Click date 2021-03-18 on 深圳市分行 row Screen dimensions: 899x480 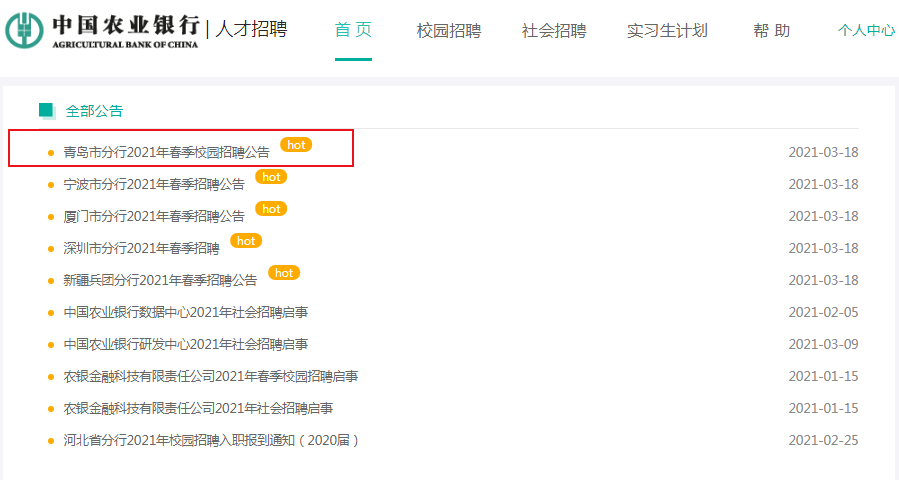(823, 248)
